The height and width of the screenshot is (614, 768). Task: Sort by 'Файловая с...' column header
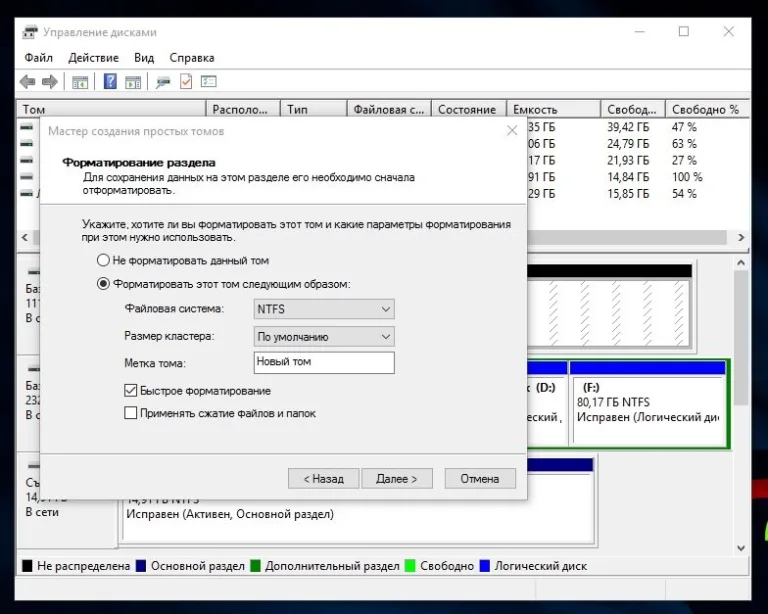(389, 109)
